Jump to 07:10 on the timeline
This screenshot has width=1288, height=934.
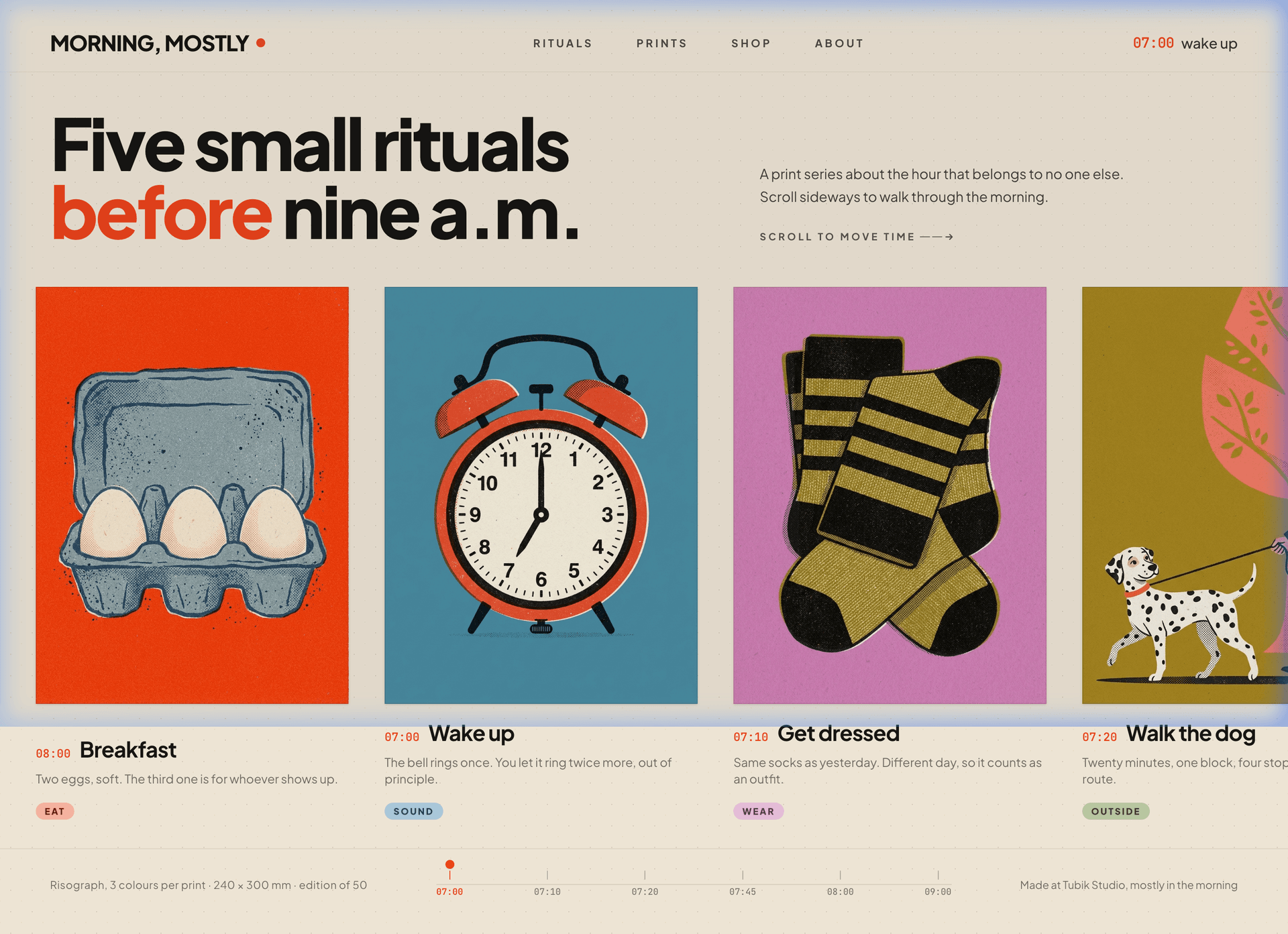pyautogui.click(x=547, y=892)
